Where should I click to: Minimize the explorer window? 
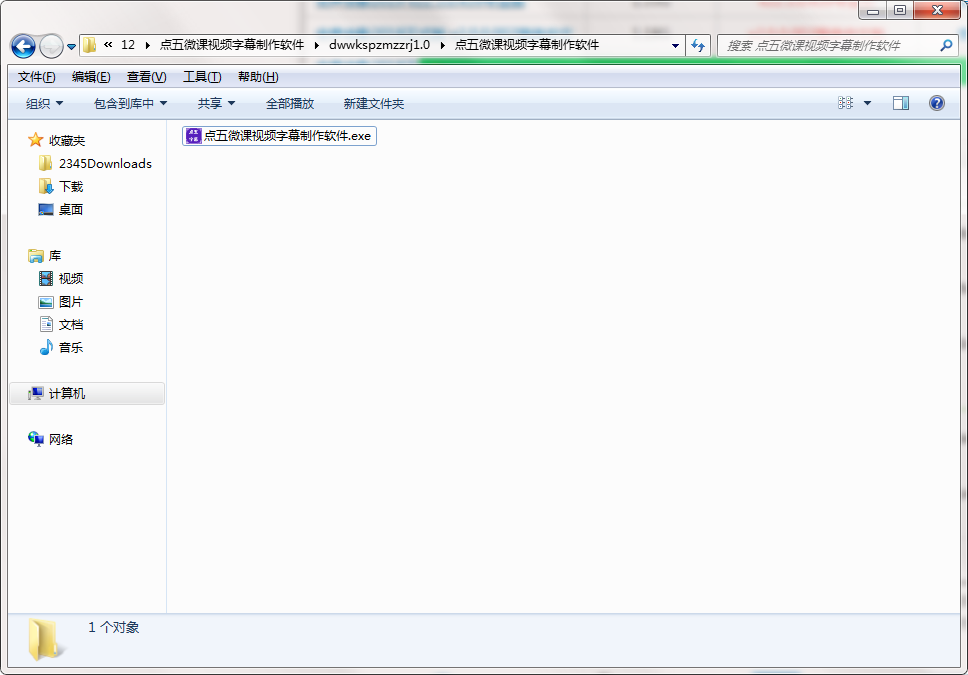coord(873,10)
